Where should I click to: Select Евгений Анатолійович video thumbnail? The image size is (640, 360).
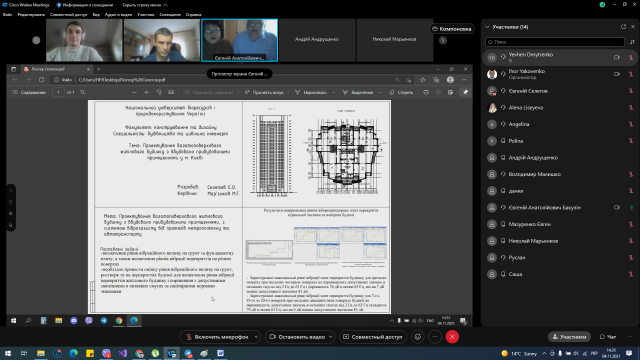240,40
